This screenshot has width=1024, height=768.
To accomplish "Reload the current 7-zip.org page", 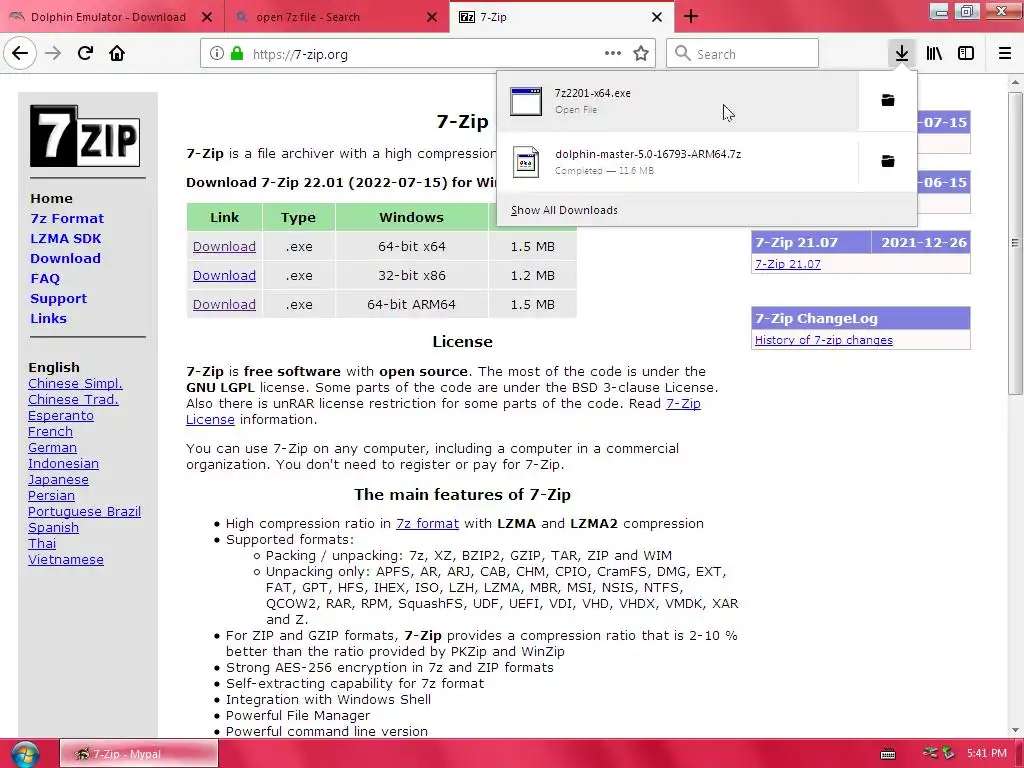I will (x=85, y=53).
